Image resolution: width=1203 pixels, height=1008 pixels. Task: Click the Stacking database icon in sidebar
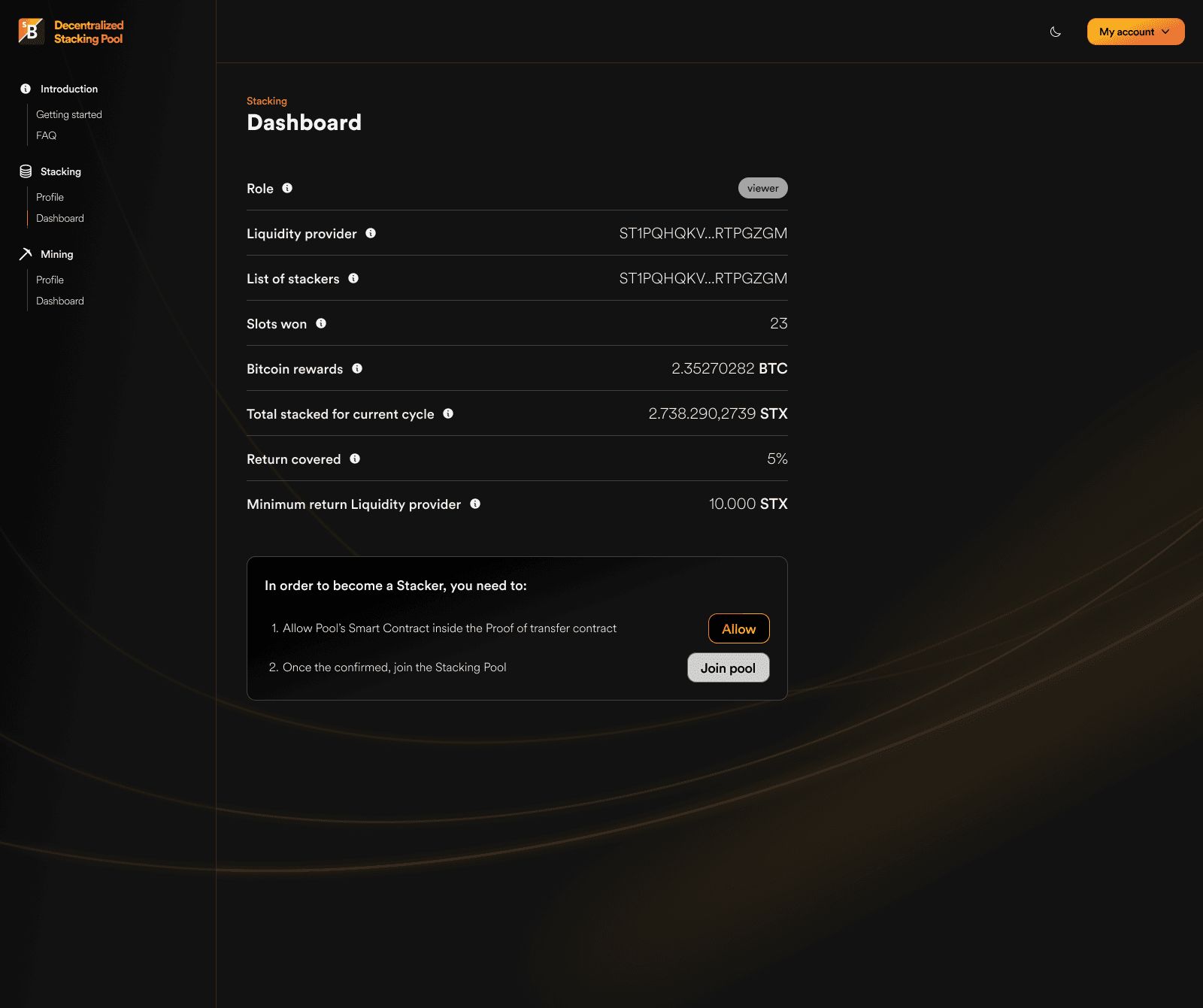[x=25, y=171]
